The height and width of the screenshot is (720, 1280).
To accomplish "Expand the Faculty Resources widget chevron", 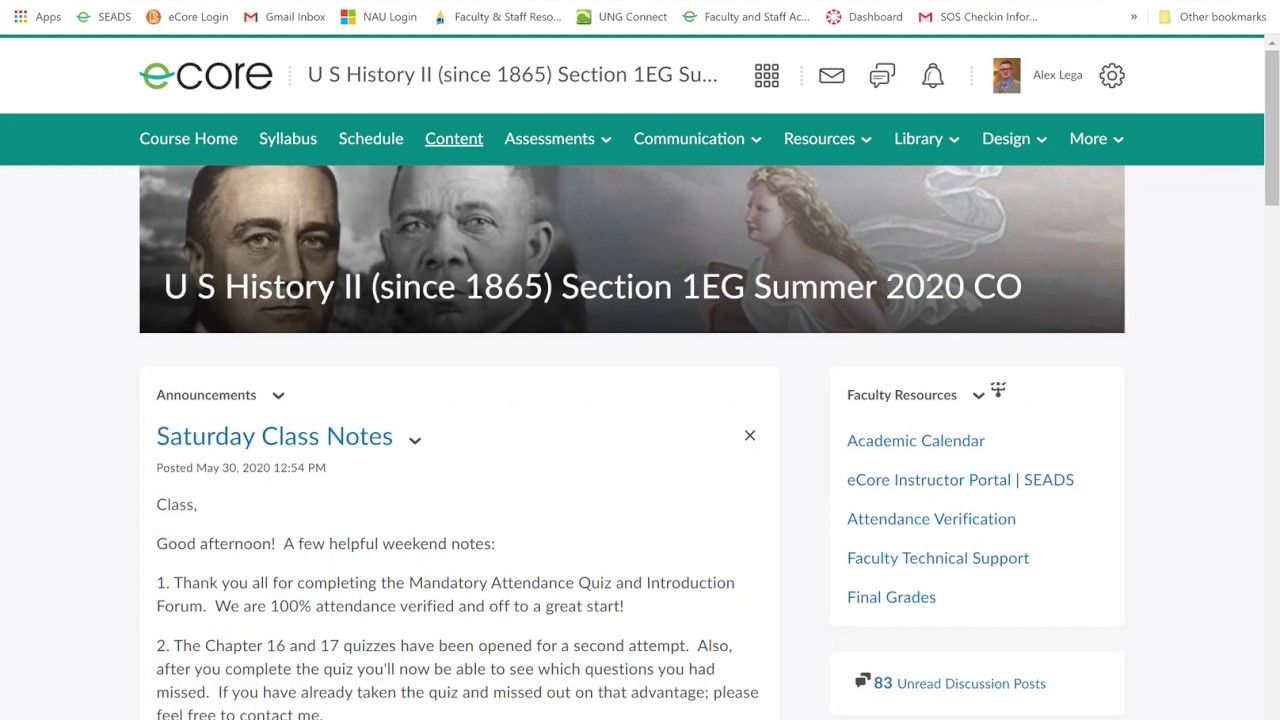I will coord(978,396).
